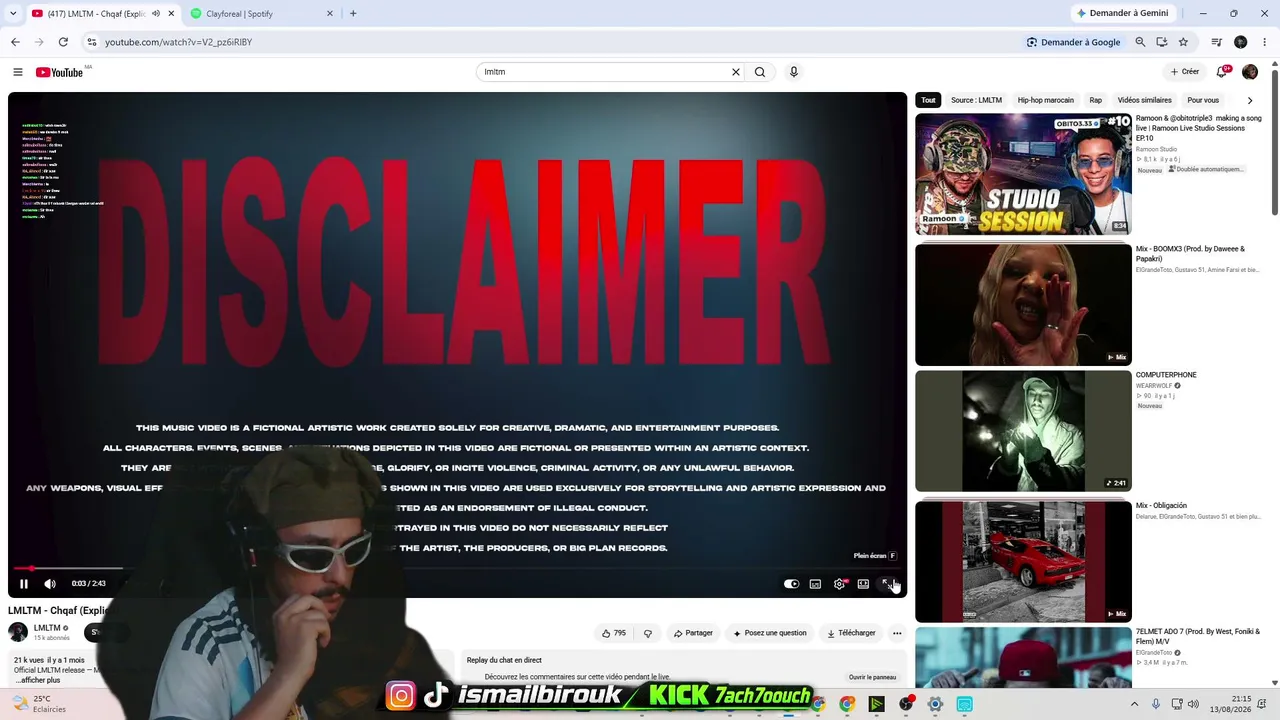Clear the YouTube search text
Screen dimensions: 1280x720
click(x=736, y=72)
